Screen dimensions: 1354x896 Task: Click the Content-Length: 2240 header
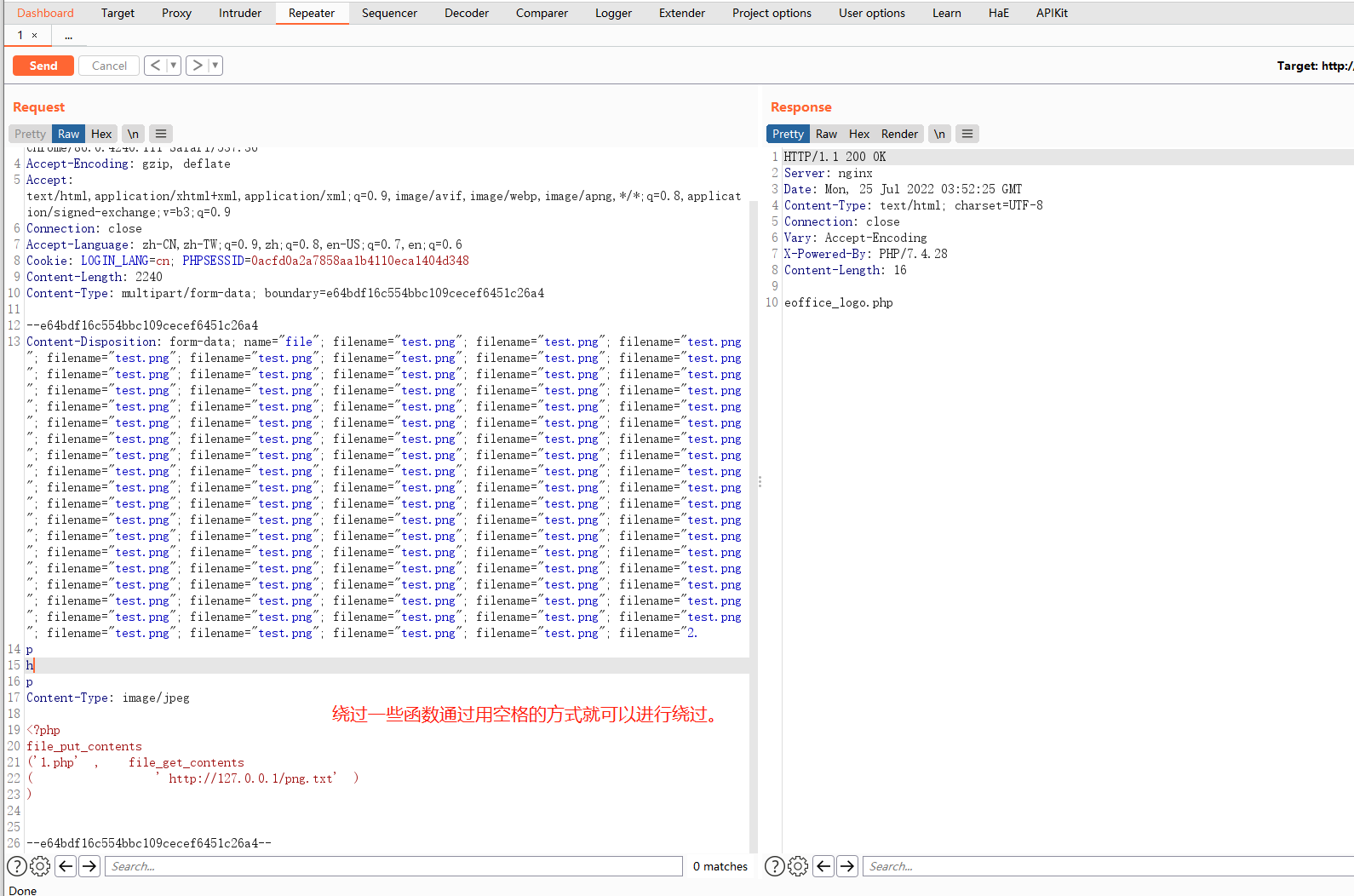[x=95, y=277]
